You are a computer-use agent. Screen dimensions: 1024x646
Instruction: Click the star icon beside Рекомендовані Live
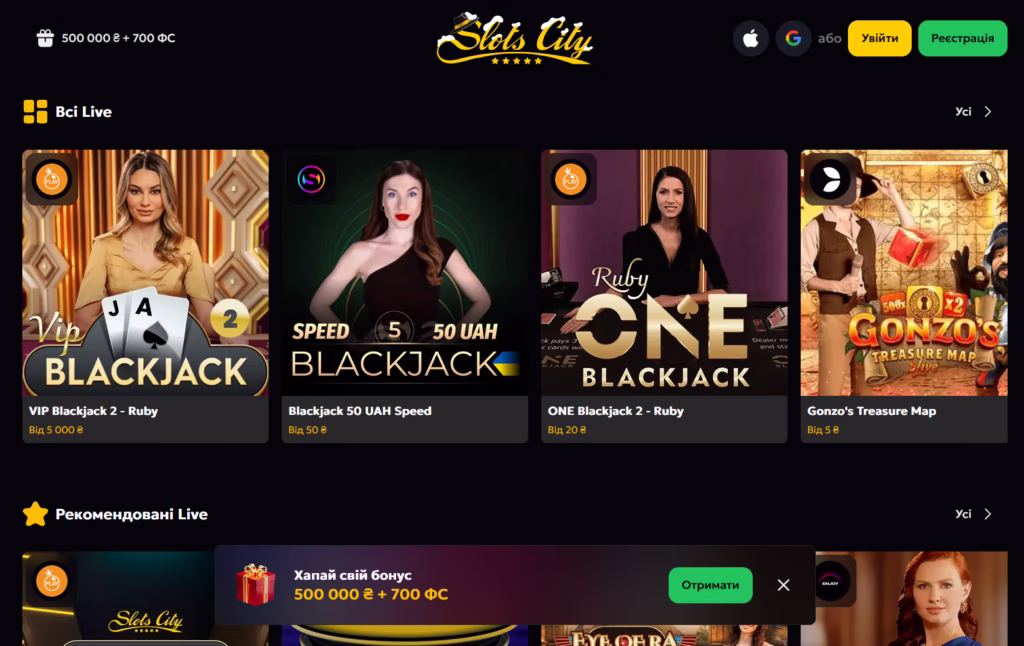tap(35, 514)
